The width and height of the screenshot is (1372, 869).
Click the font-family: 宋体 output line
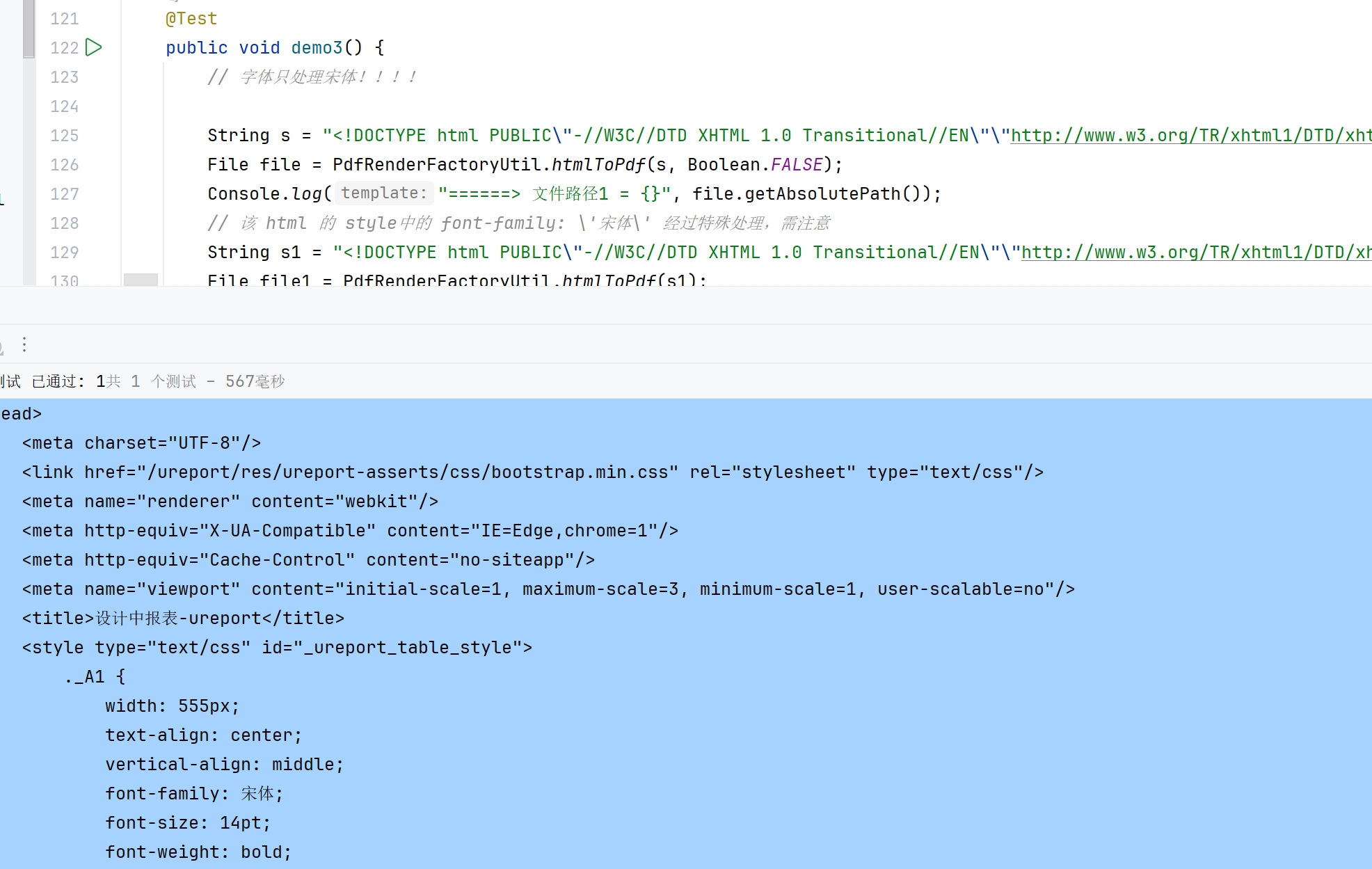(x=193, y=794)
